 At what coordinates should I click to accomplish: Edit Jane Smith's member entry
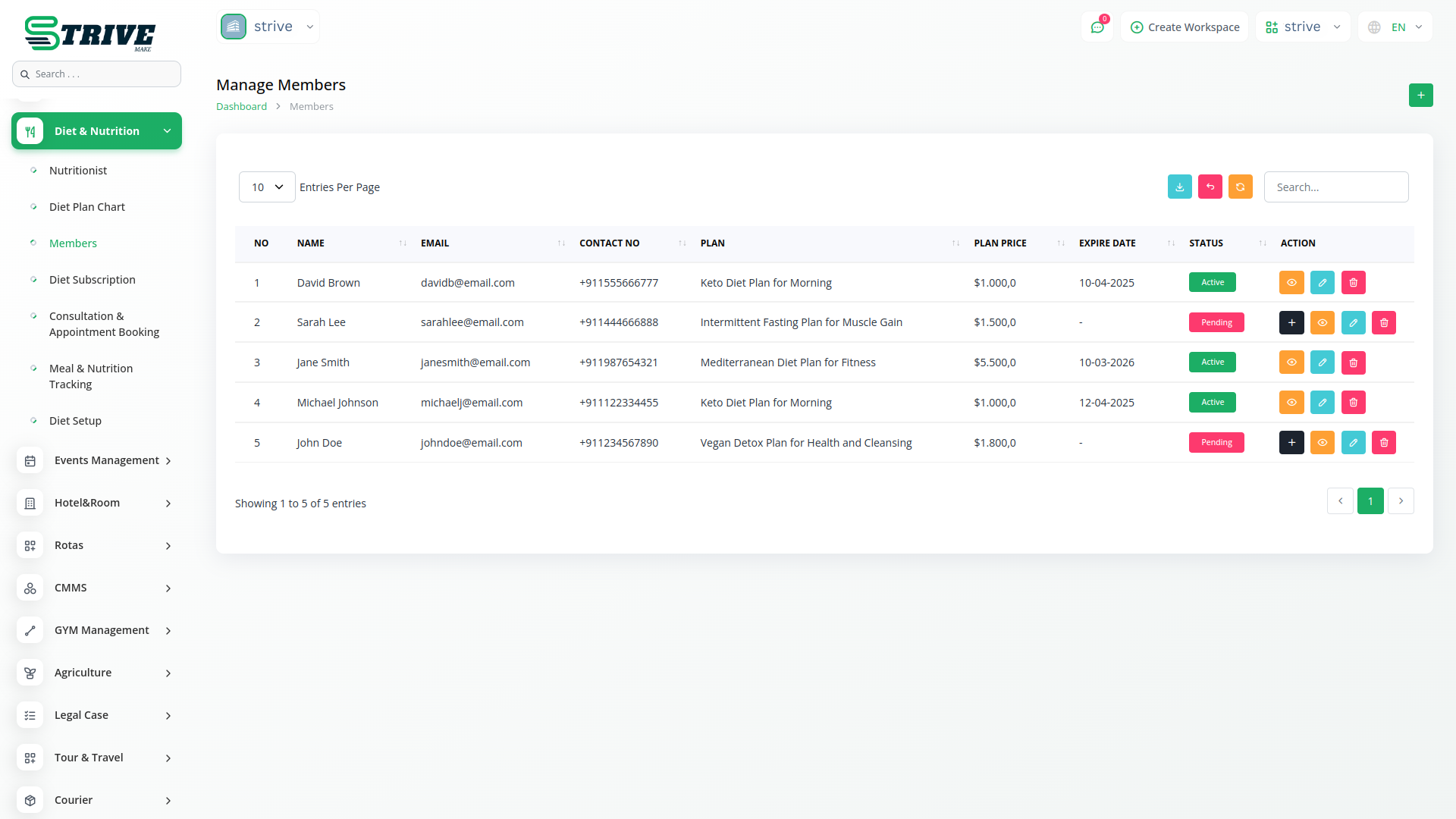pyautogui.click(x=1322, y=362)
